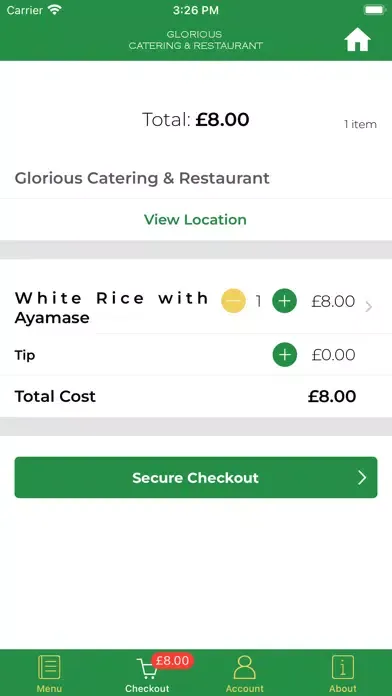Screen dimensions: 392x696
Task: Go to the About tab
Action: 343,673
